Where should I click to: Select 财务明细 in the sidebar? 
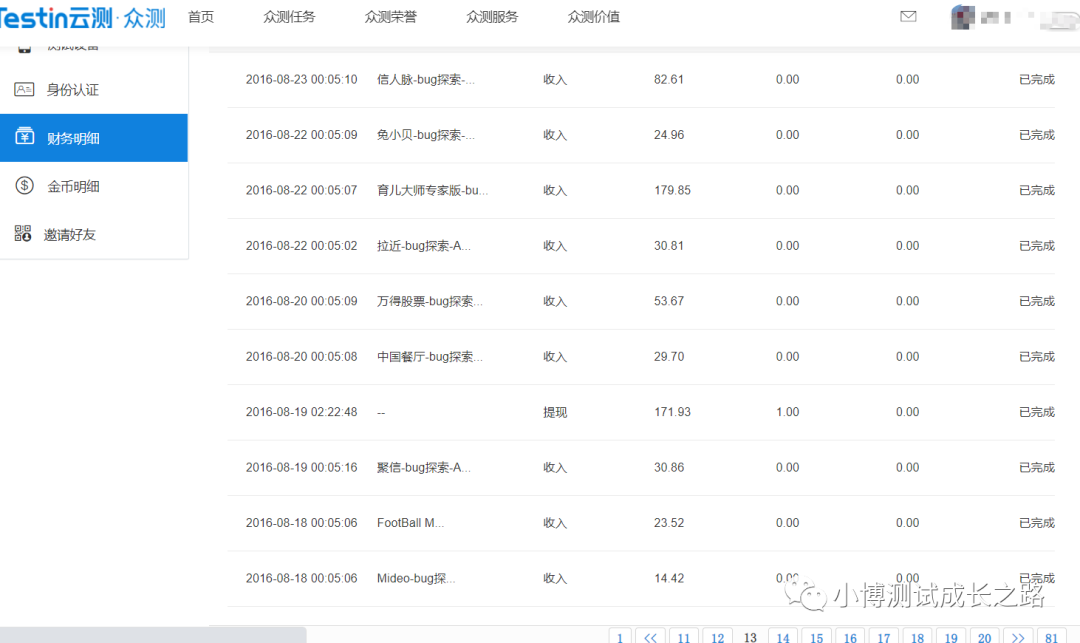coord(94,138)
